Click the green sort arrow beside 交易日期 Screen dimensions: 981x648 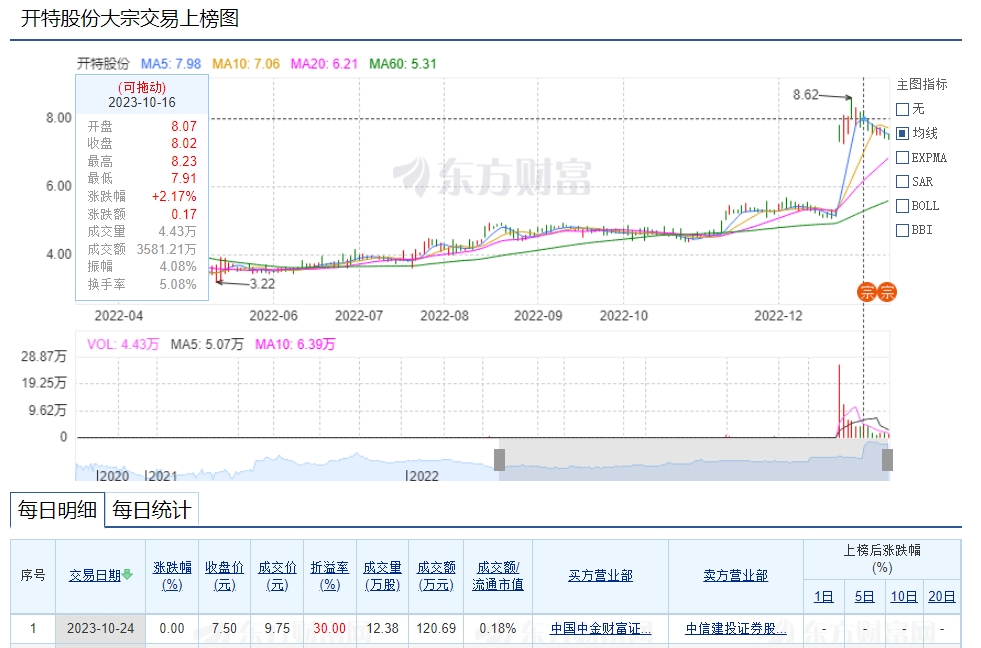pyautogui.click(x=127, y=575)
